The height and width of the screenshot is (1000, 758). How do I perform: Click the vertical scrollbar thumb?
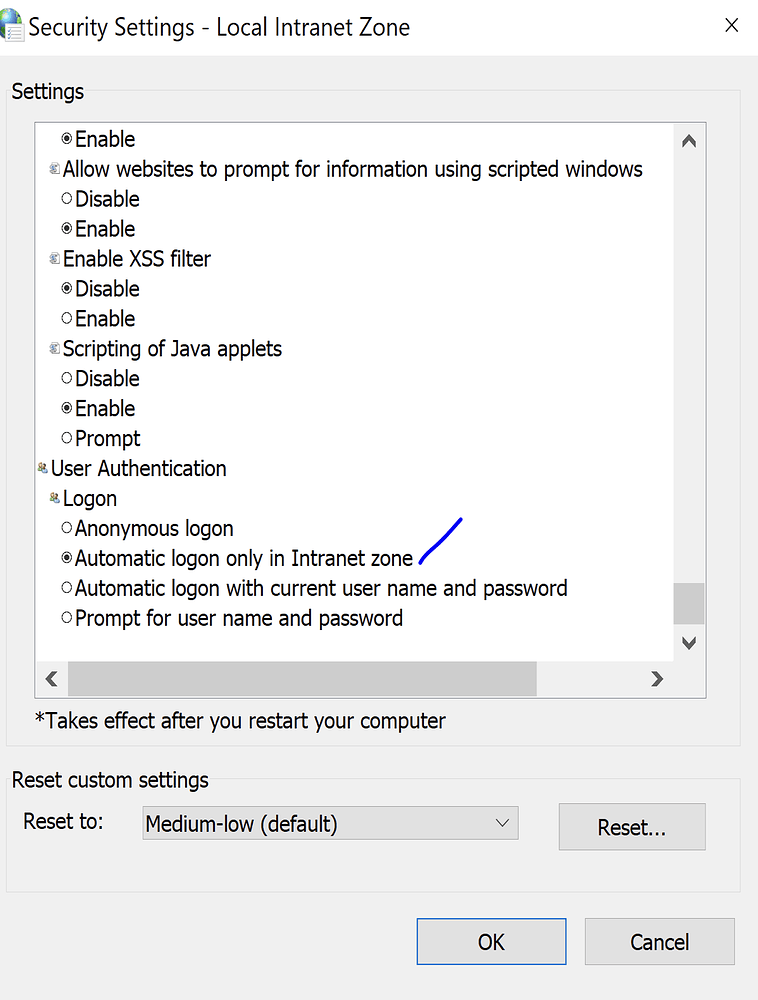click(689, 603)
